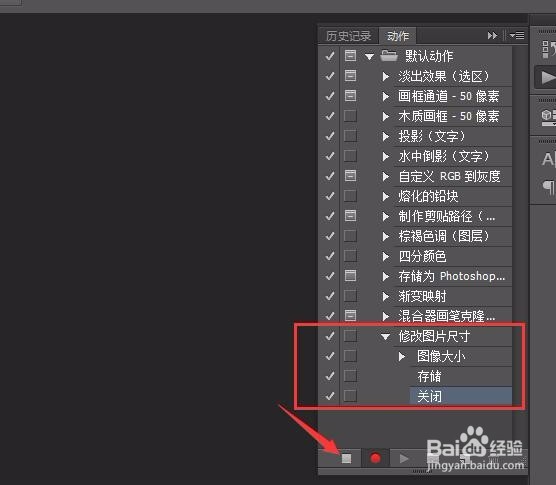Uncheck the checkmark for the 关闭 step
The image size is (556, 485).
point(330,396)
